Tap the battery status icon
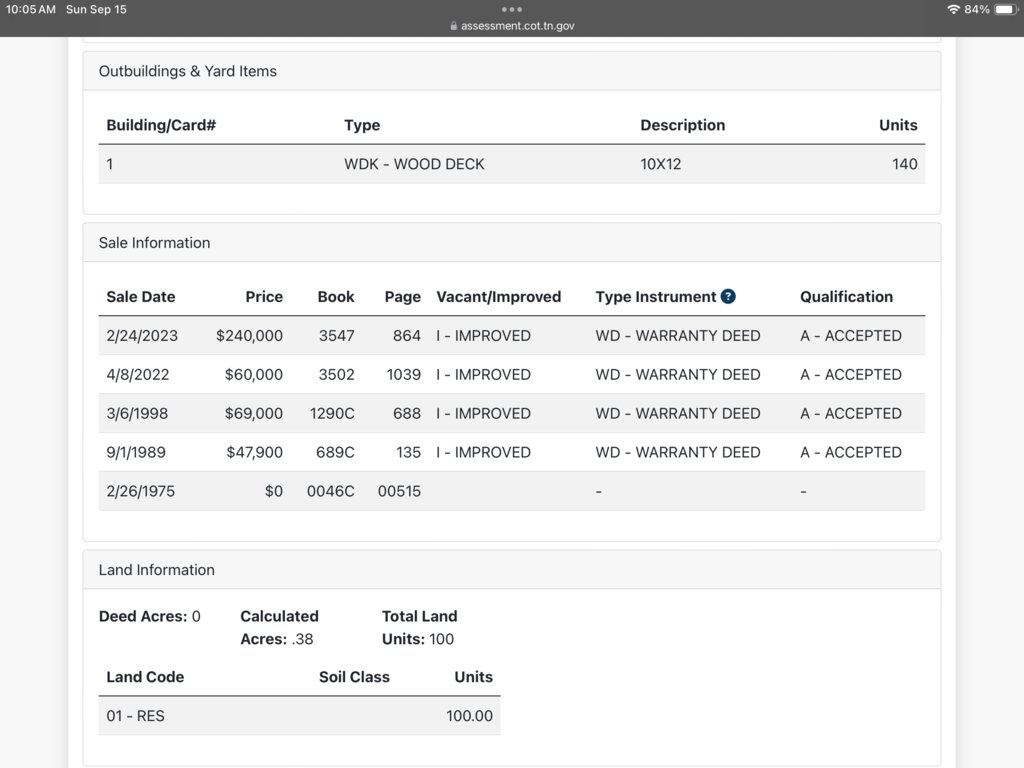 (1006, 9)
